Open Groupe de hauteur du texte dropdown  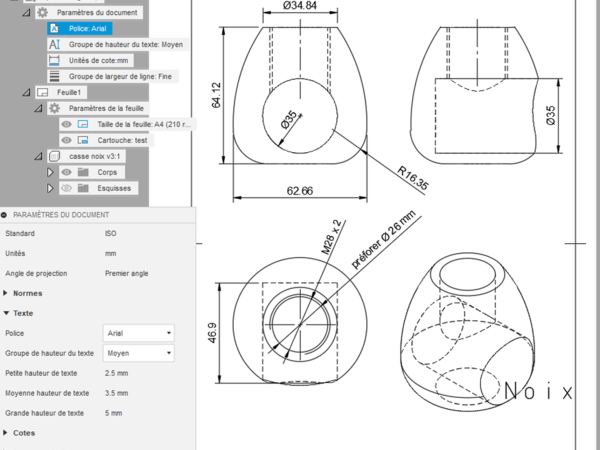[x=138, y=353]
